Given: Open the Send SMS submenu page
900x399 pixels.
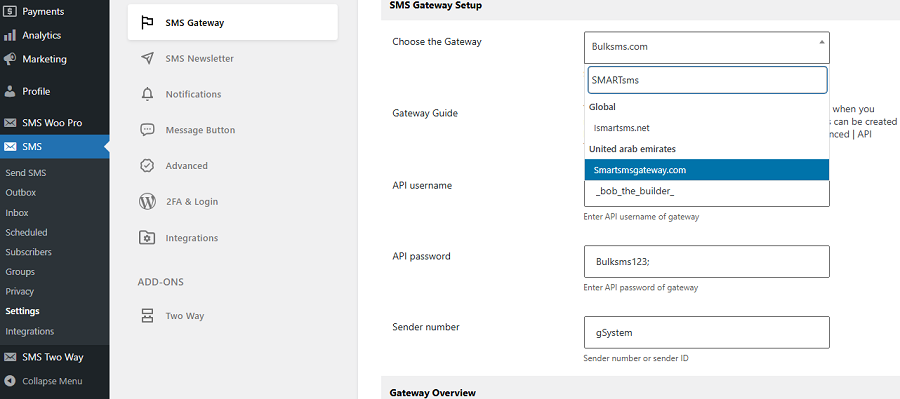Looking at the screenshot, I should 26,173.
